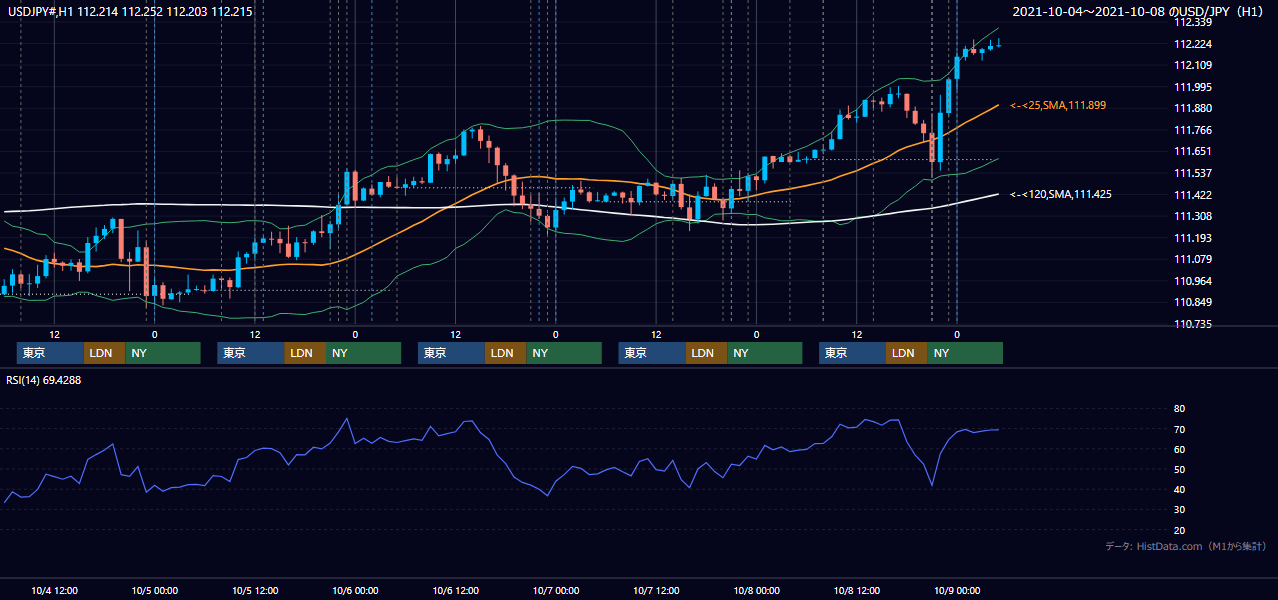Image resolution: width=1278 pixels, height=600 pixels.
Task: Click the leftmost 東京 session block
Action: tap(50, 353)
